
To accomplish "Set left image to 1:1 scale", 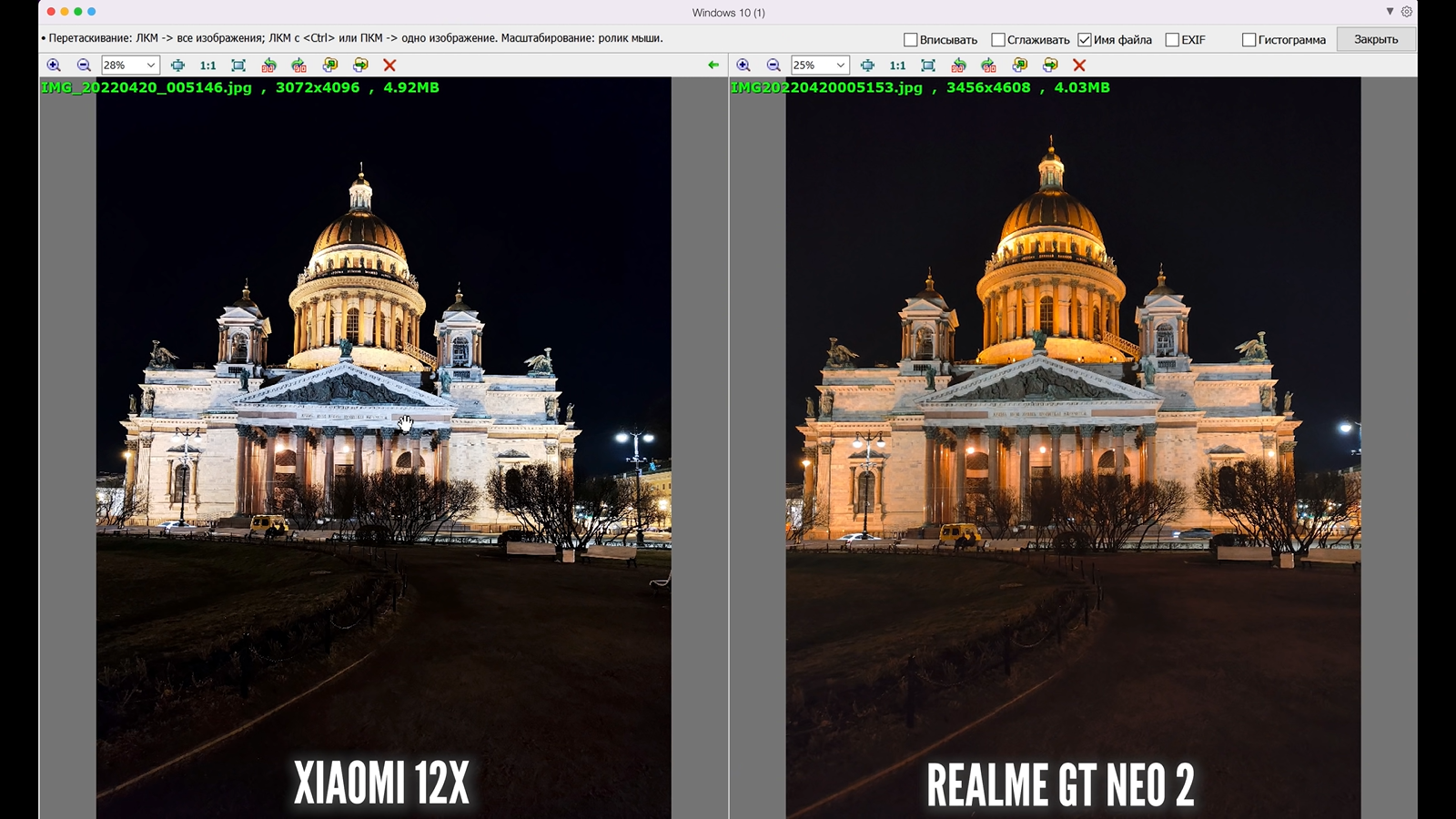I will tap(207, 66).
